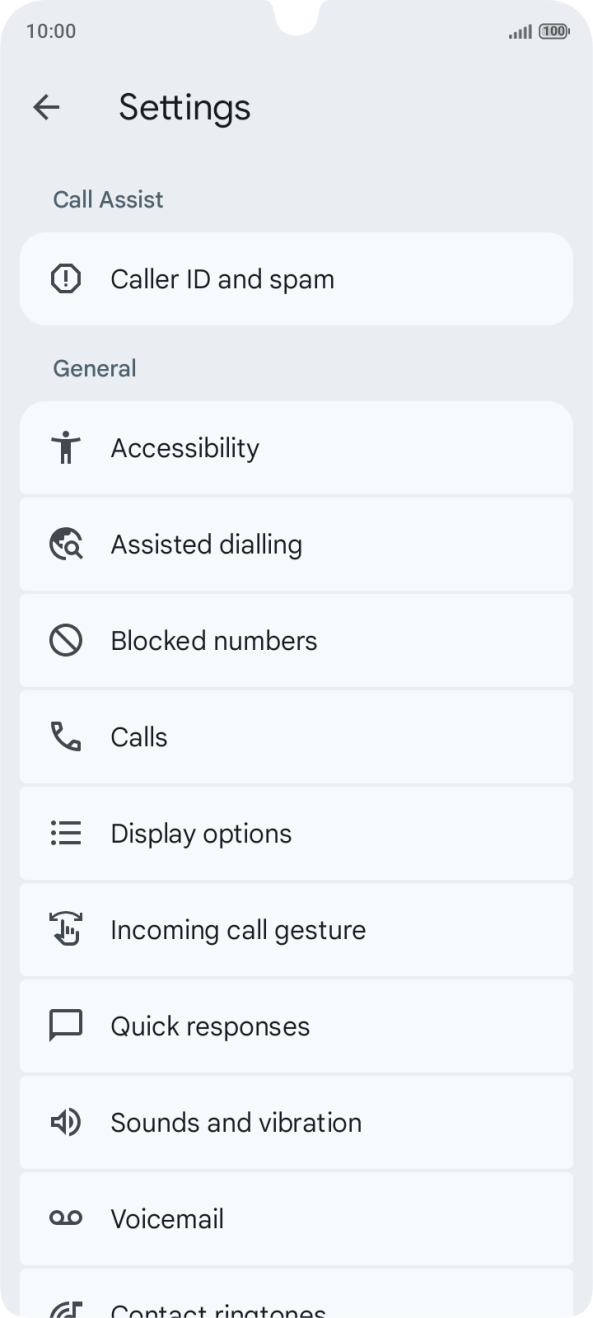Open Contact ringtones entry
The image size is (593, 1318).
296,1294
